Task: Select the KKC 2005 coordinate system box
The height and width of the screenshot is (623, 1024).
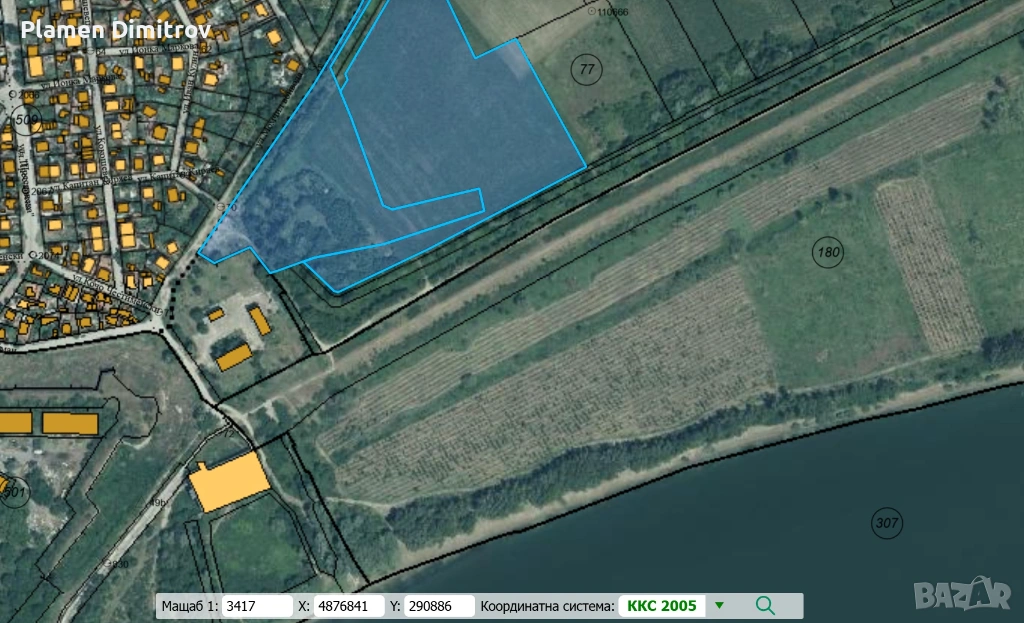Action: coord(662,606)
